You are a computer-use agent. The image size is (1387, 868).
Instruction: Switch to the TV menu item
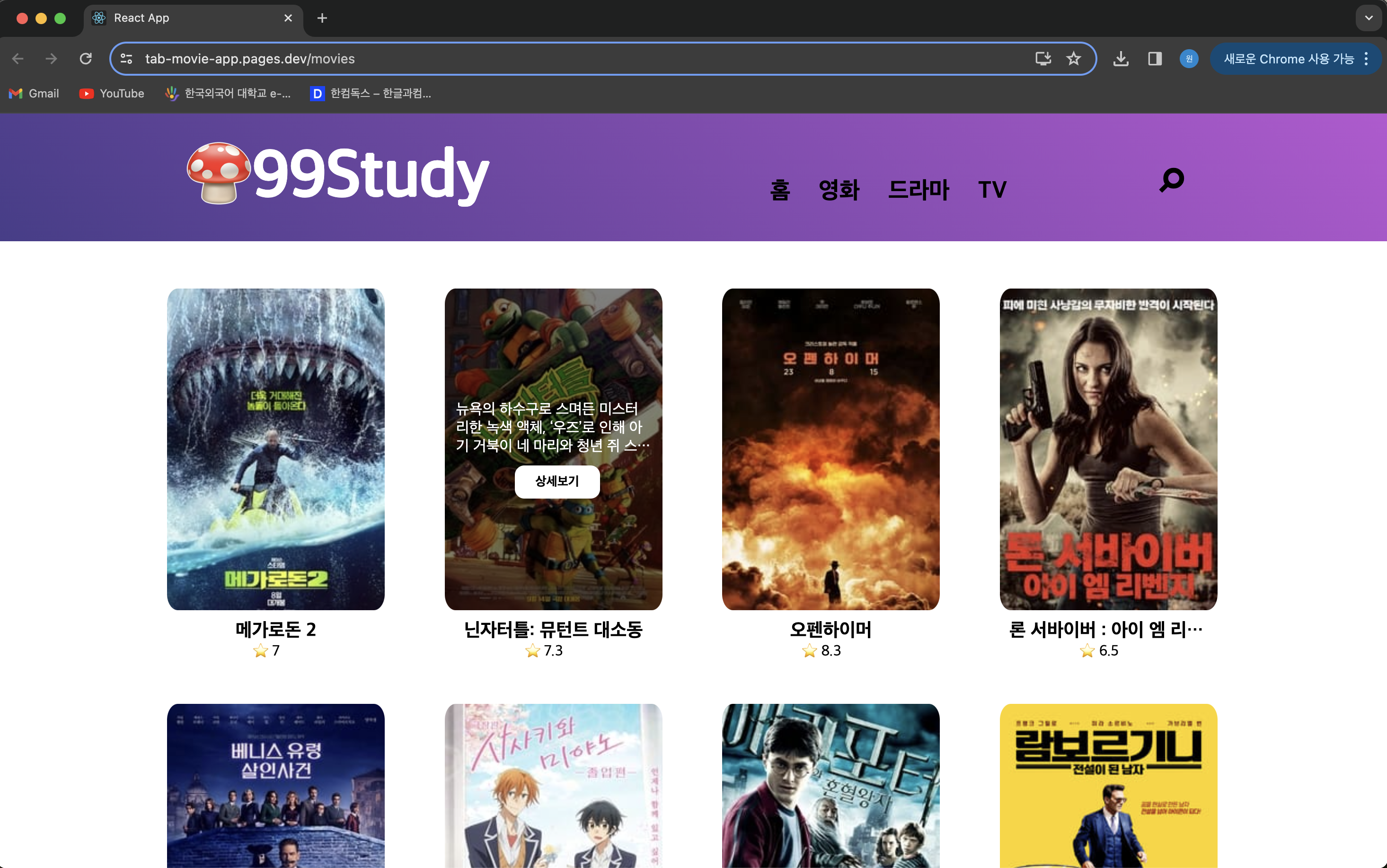coord(992,189)
